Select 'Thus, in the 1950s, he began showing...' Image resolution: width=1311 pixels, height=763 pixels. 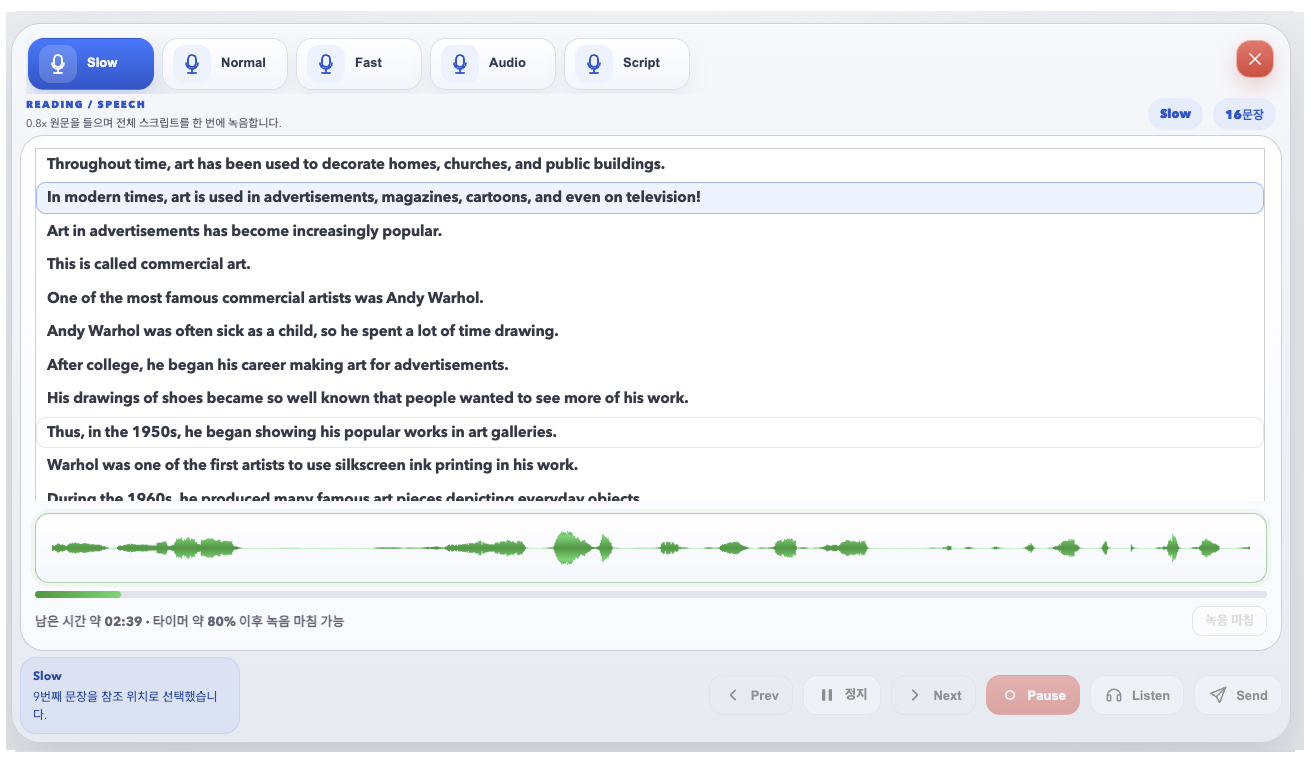click(x=650, y=432)
